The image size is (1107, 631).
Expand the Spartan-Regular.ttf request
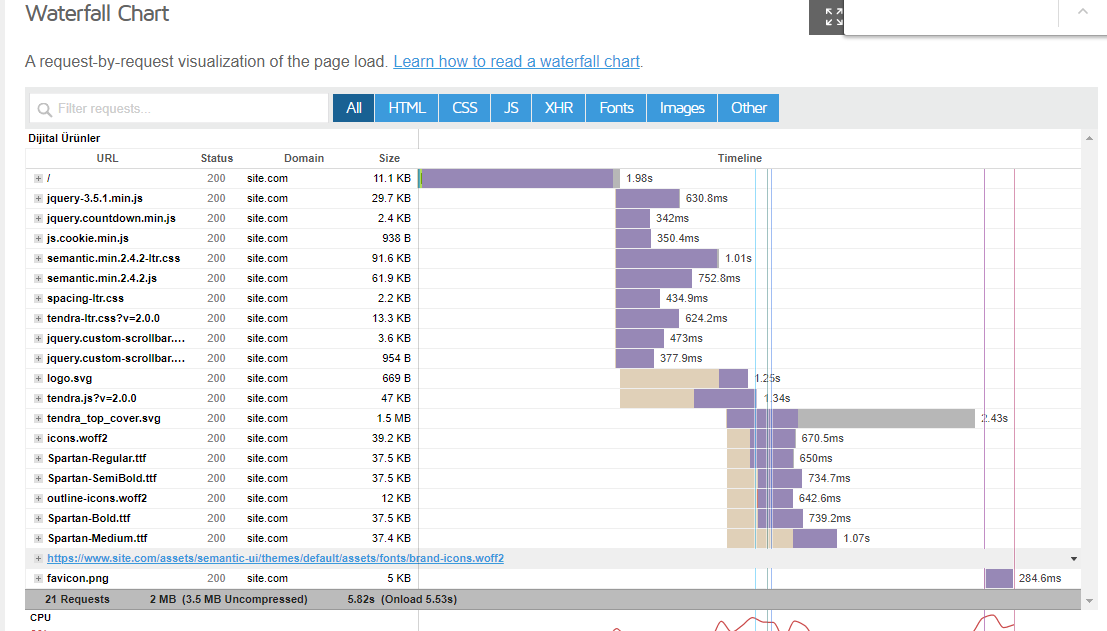38,458
